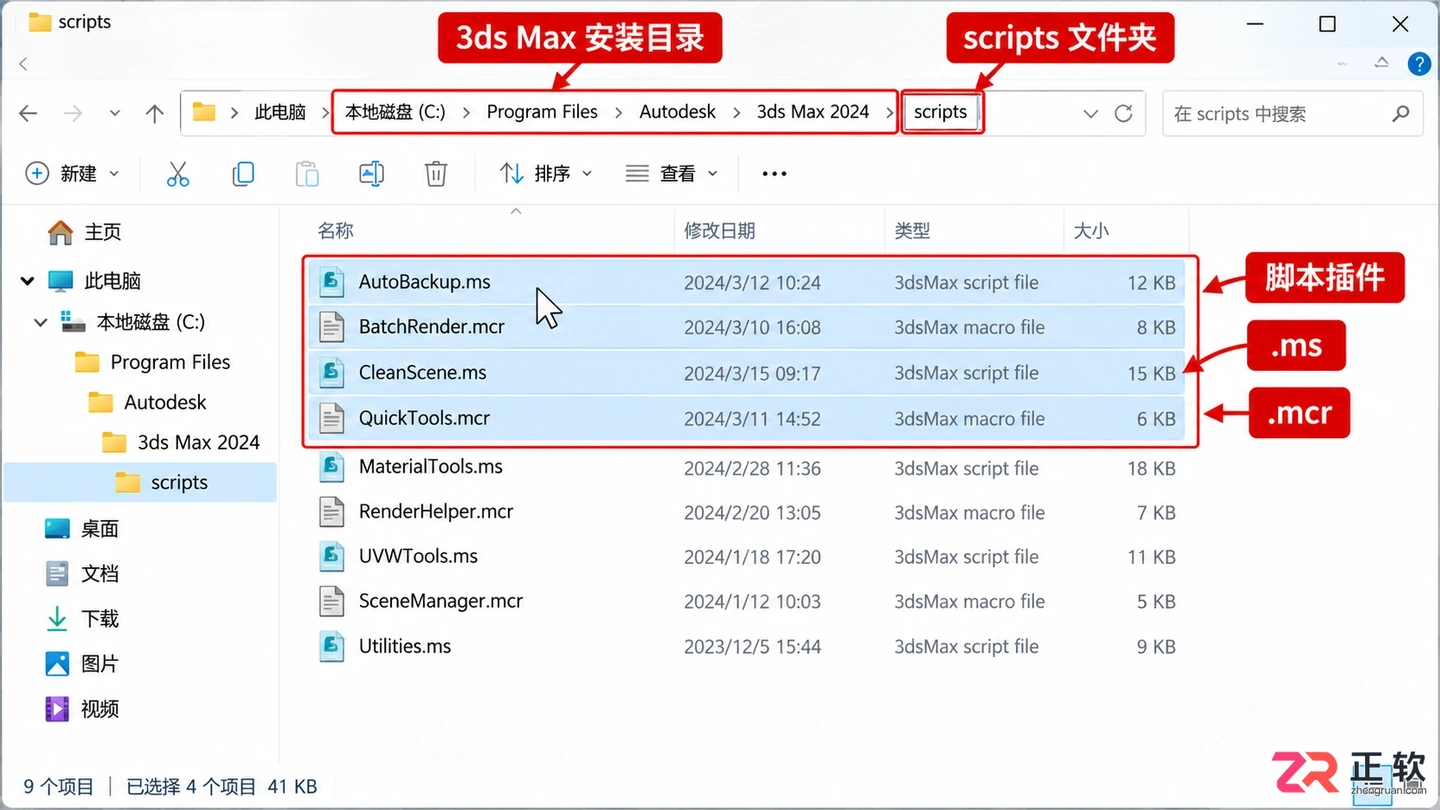Collapse the ribbon with the up chevron
1440x810 pixels.
click(1381, 63)
